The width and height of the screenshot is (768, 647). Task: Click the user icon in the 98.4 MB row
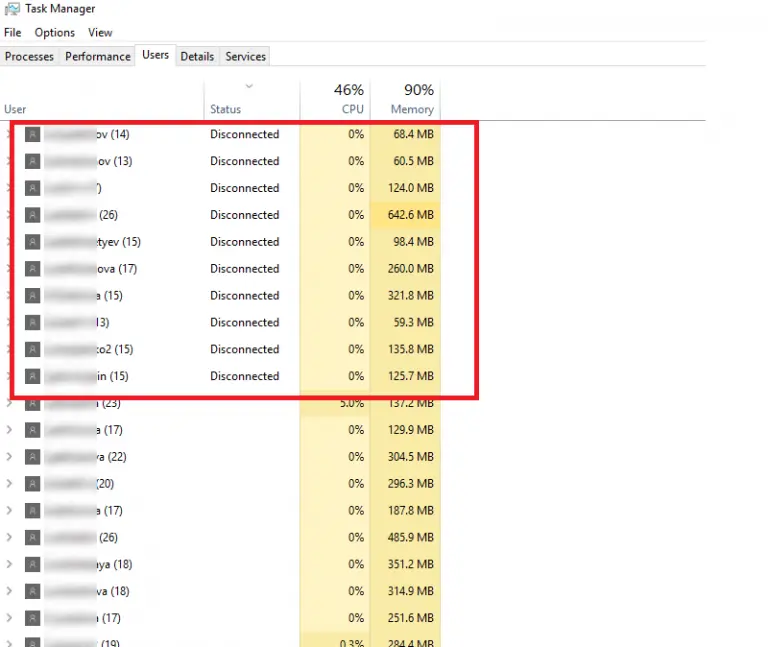32,242
